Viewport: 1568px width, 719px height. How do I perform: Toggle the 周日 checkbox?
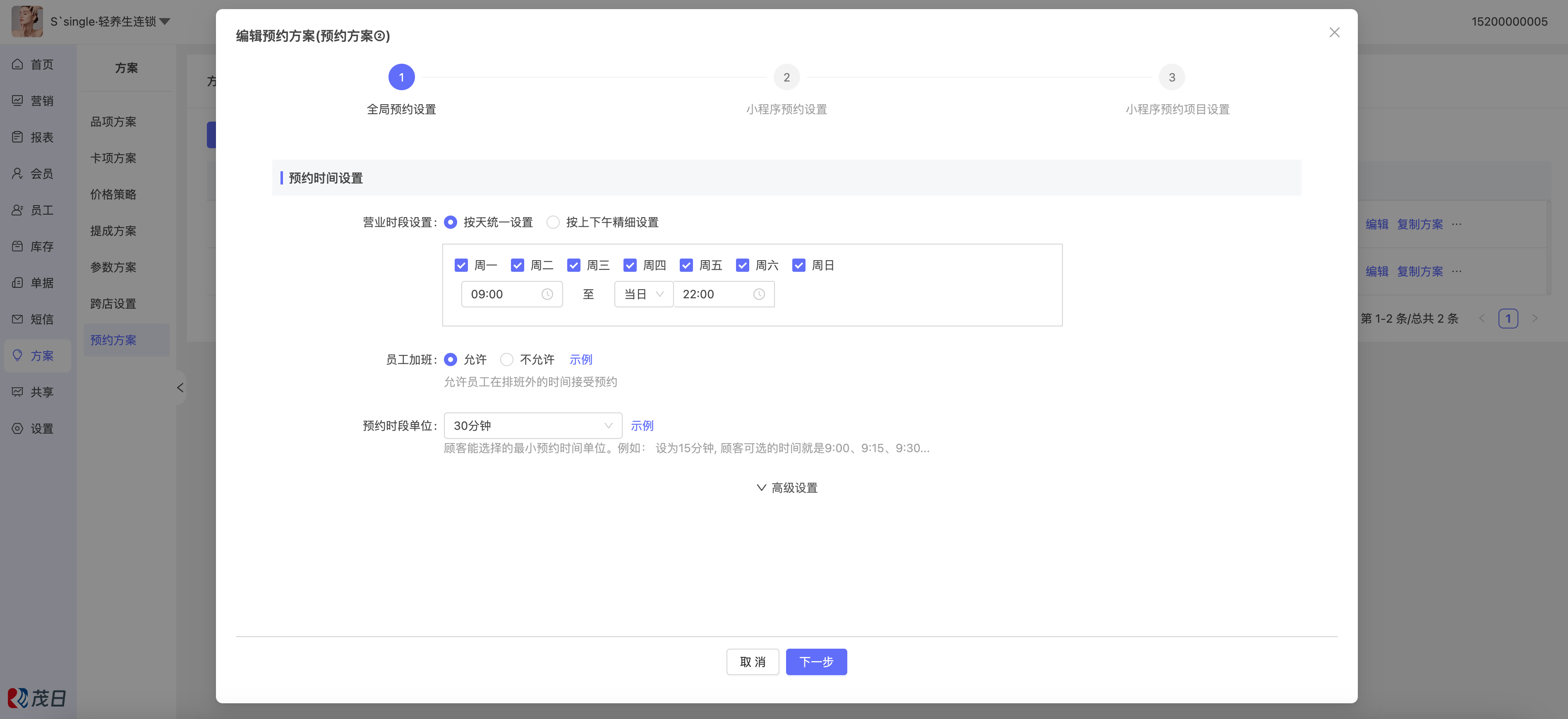coord(798,266)
